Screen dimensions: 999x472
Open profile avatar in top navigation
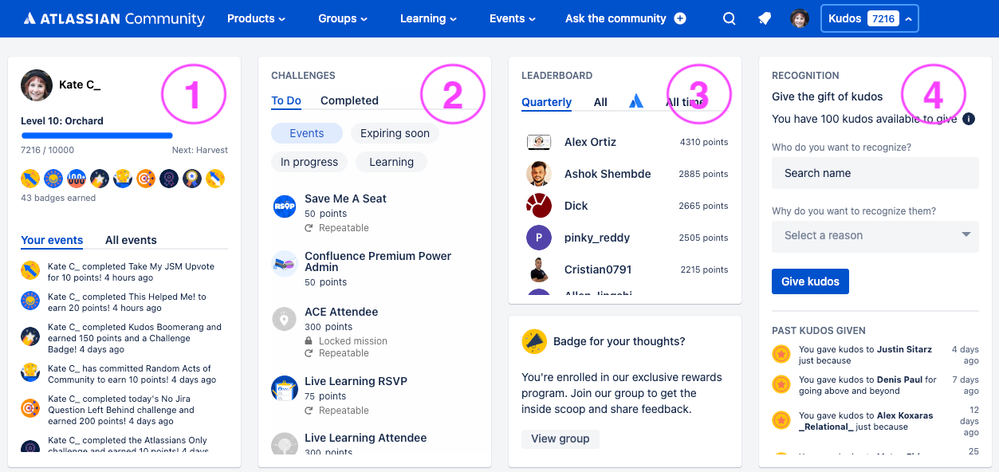[x=800, y=18]
